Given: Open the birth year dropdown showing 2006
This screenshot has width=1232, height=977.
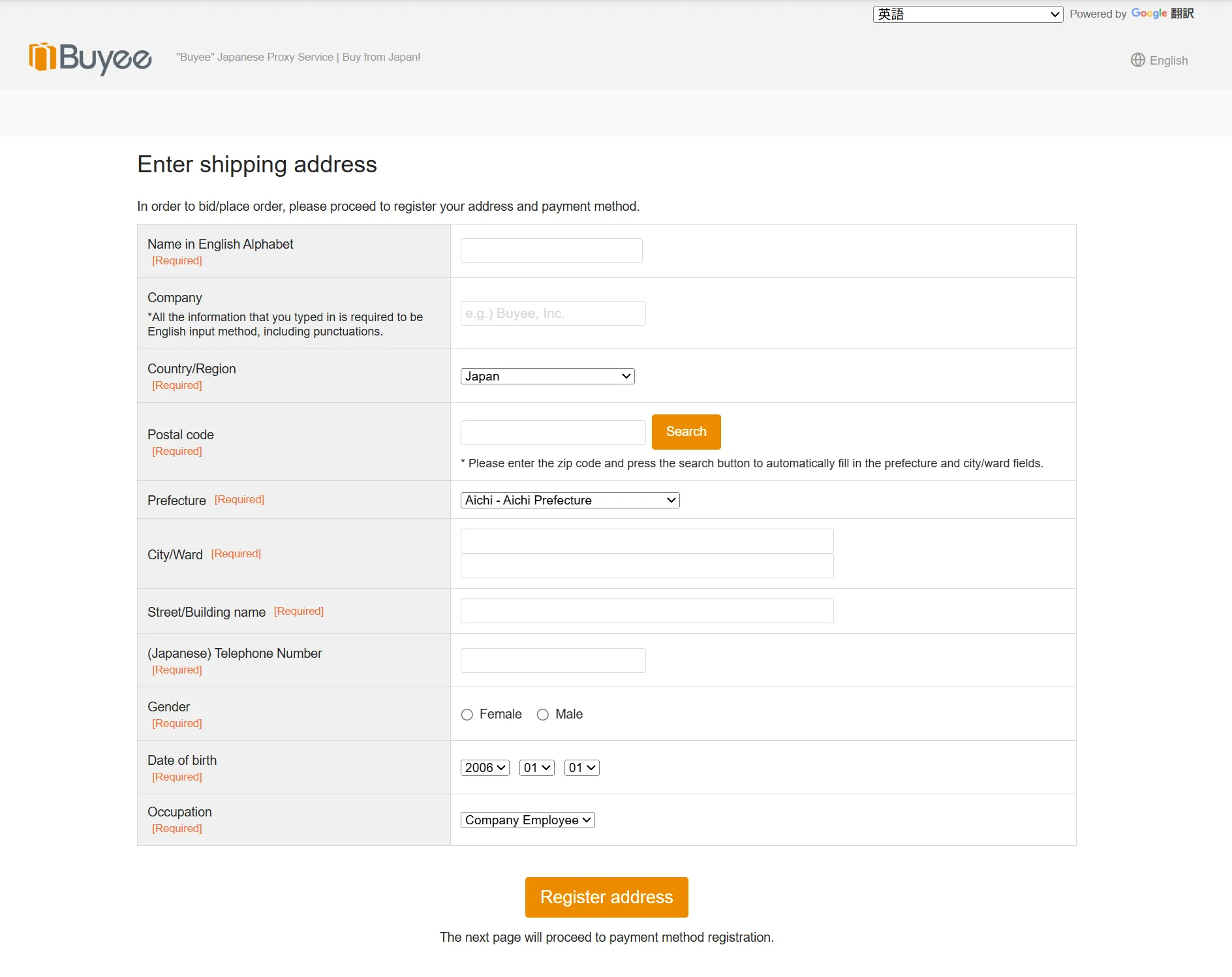Looking at the screenshot, I should click(485, 768).
